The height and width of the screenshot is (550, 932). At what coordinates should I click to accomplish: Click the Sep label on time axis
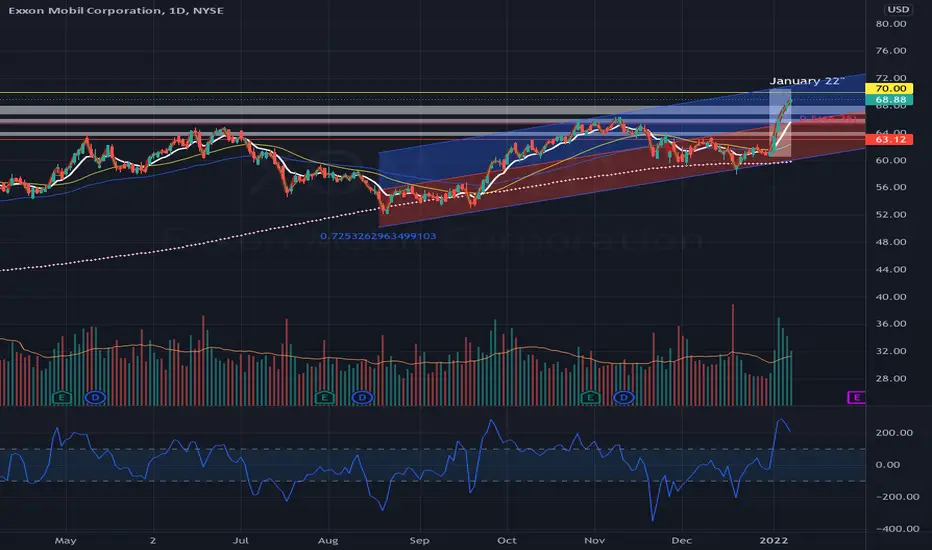click(x=419, y=540)
